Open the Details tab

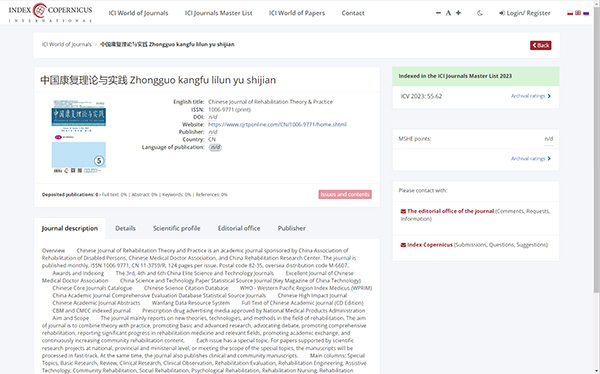[126, 228]
